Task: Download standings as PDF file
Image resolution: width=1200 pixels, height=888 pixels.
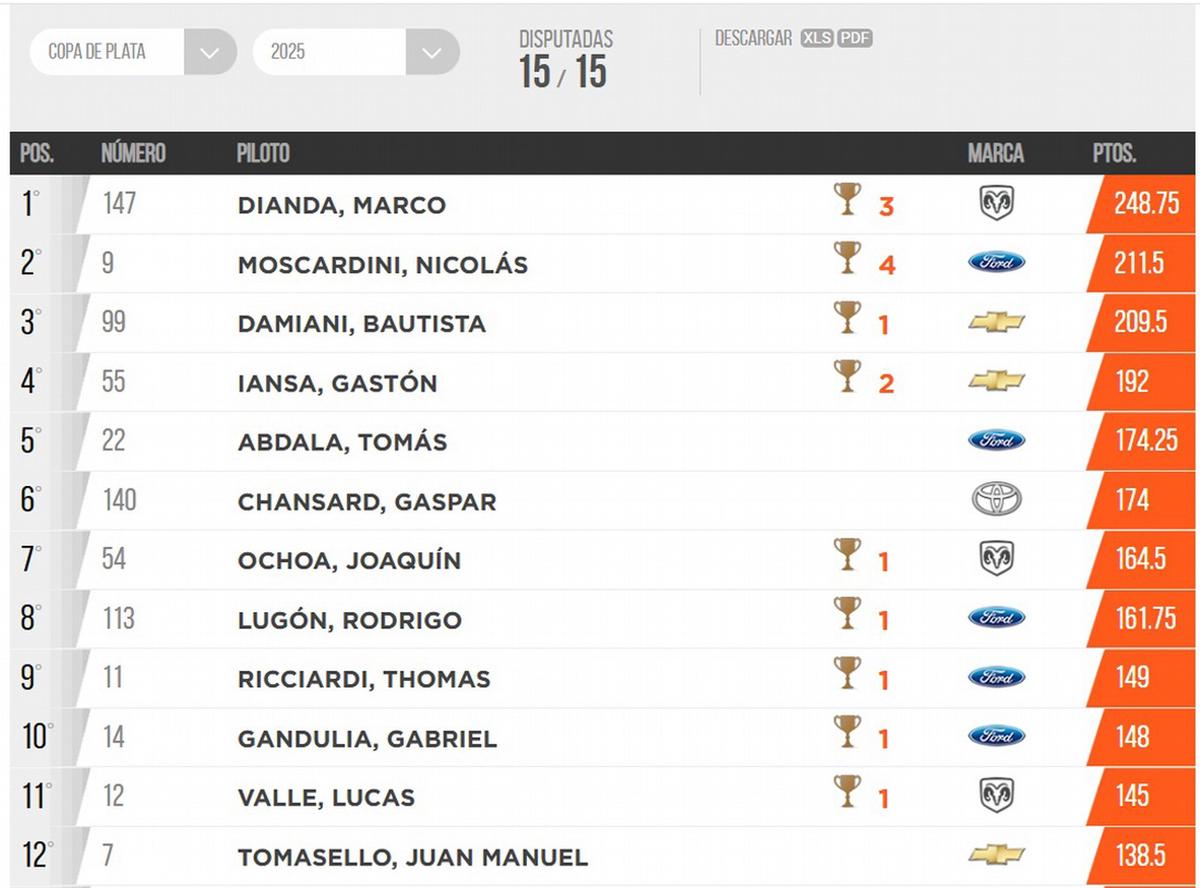Action: pyautogui.click(x=855, y=39)
